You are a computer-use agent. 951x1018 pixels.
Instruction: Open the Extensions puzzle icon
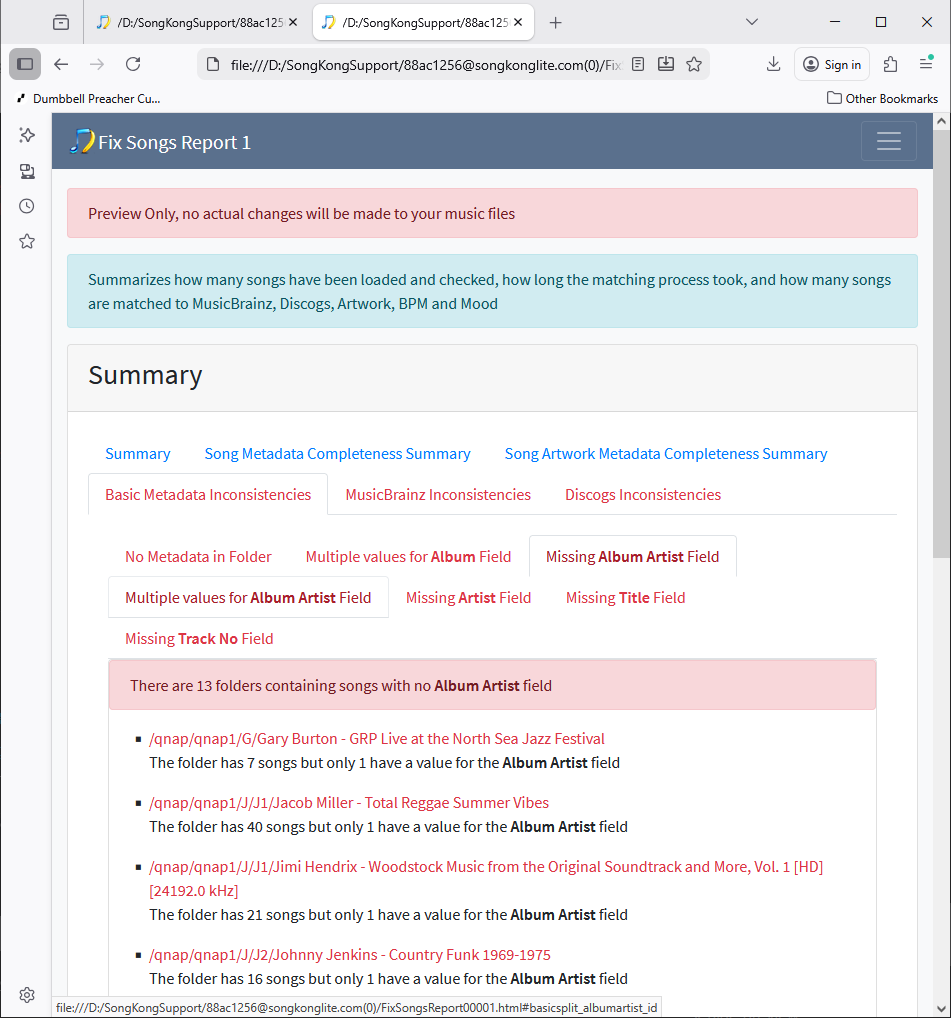coord(890,64)
